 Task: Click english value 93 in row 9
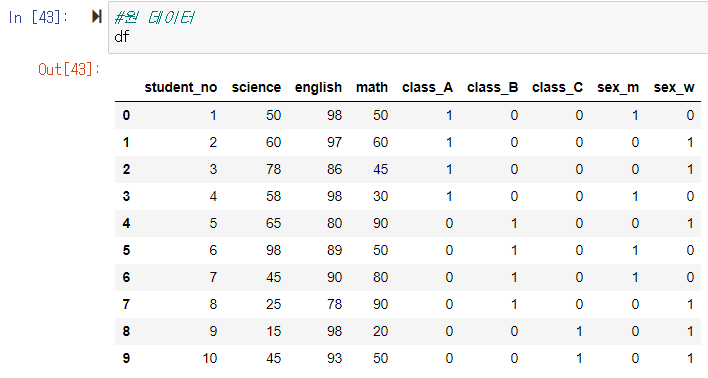pyautogui.click(x=335, y=359)
